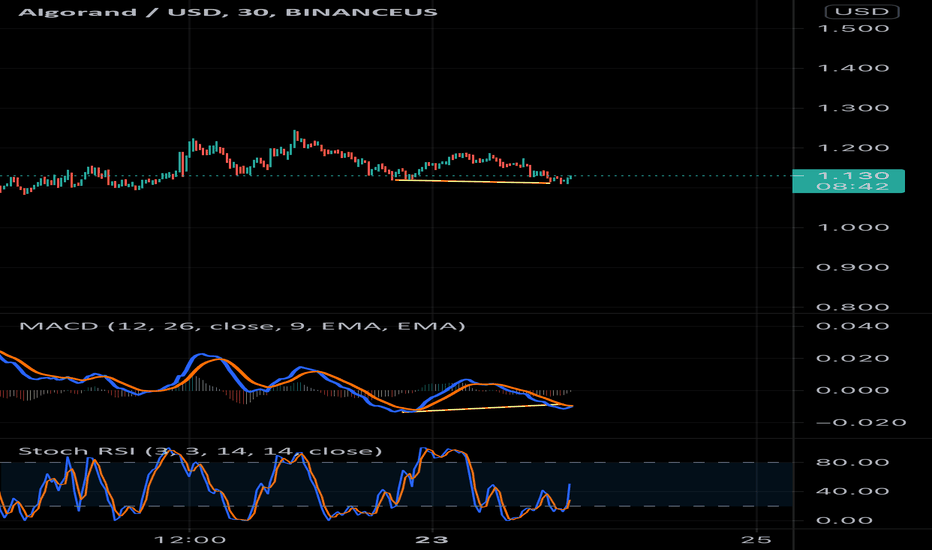The height and width of the screenshot is (550, 932).
Task: Click the Stoch RSI 40.00 axis value
Action: pos(854,492)
